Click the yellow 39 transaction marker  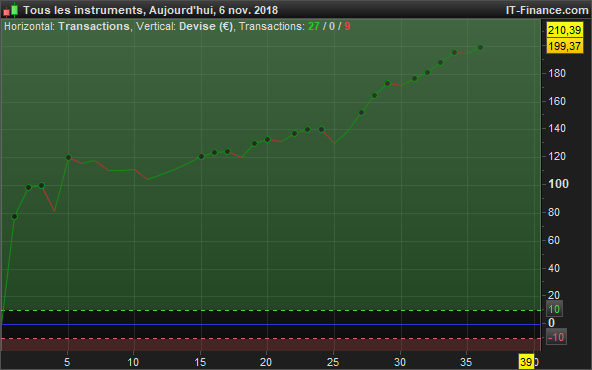(526, 362)
